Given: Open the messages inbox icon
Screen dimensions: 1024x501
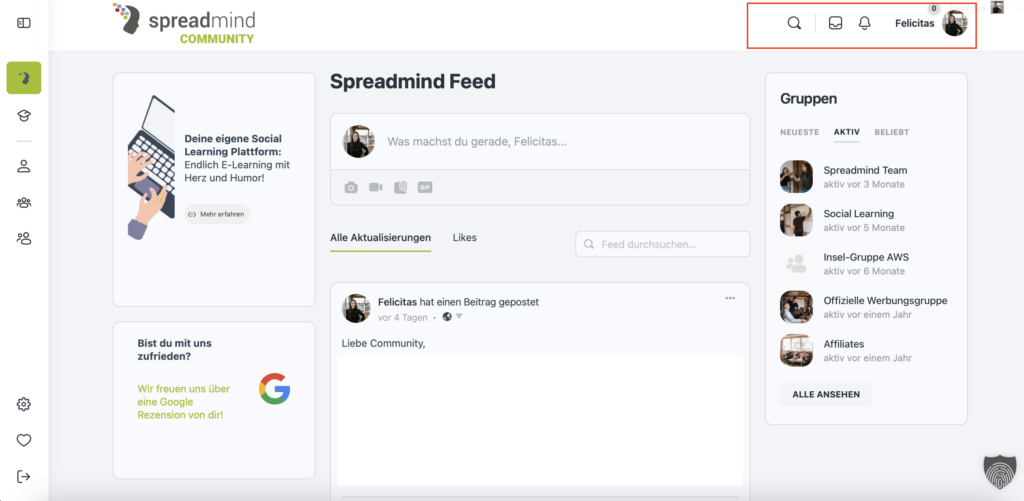Looking at the screenshot, I should [836, 24].
